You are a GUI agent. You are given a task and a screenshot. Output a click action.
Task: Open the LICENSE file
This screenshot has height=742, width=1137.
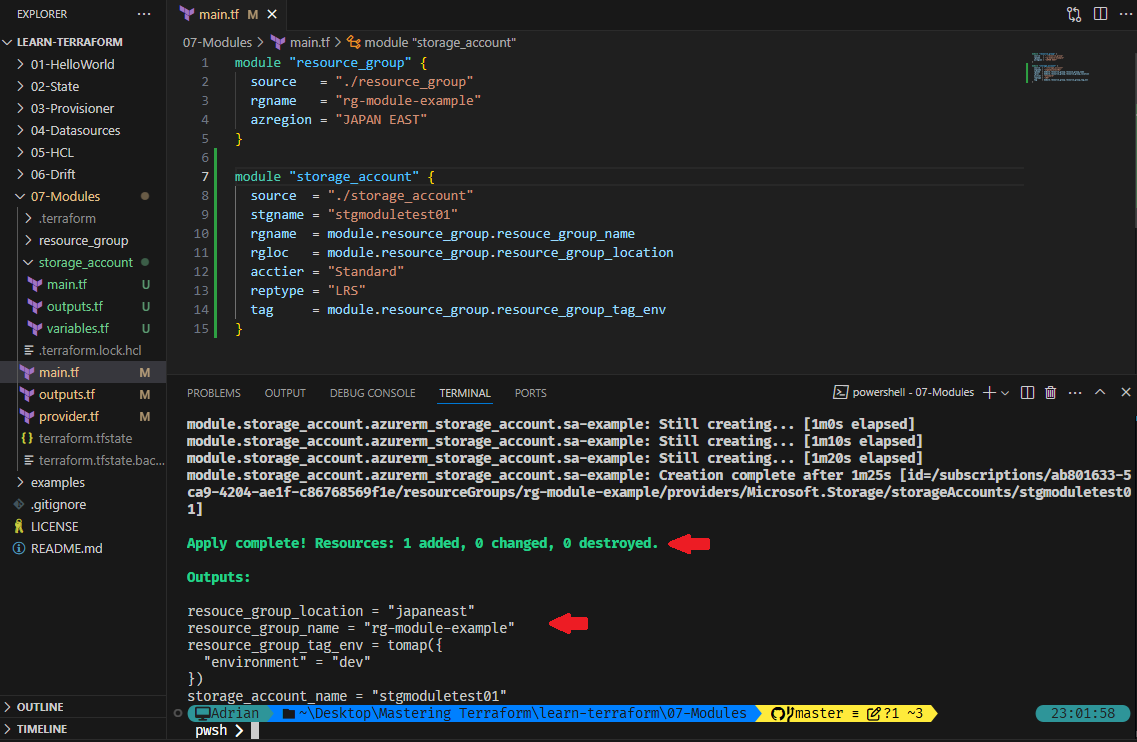[x=54, y=527]
